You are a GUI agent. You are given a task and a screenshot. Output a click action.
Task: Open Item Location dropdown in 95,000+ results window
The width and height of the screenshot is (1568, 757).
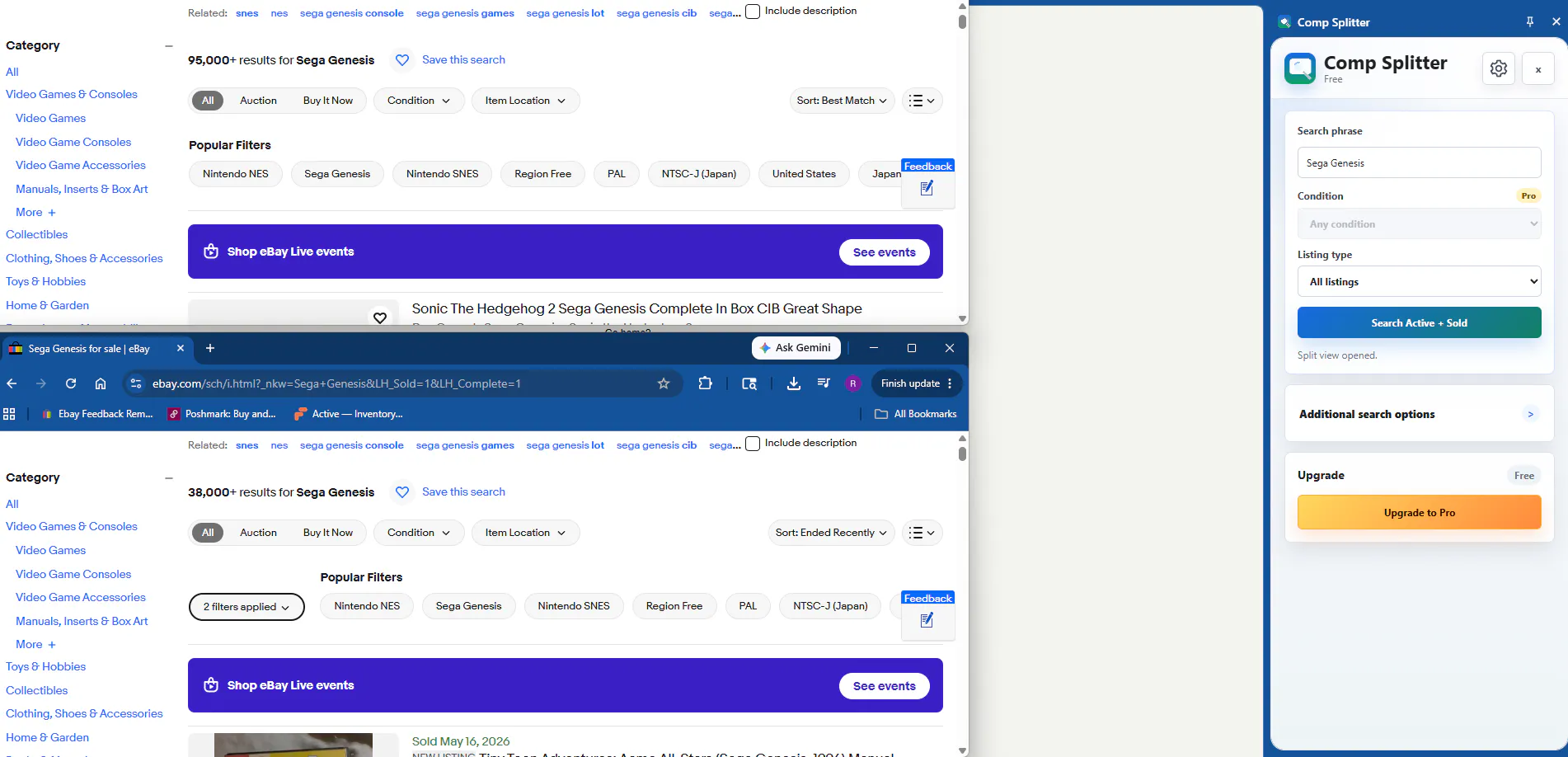525,101
